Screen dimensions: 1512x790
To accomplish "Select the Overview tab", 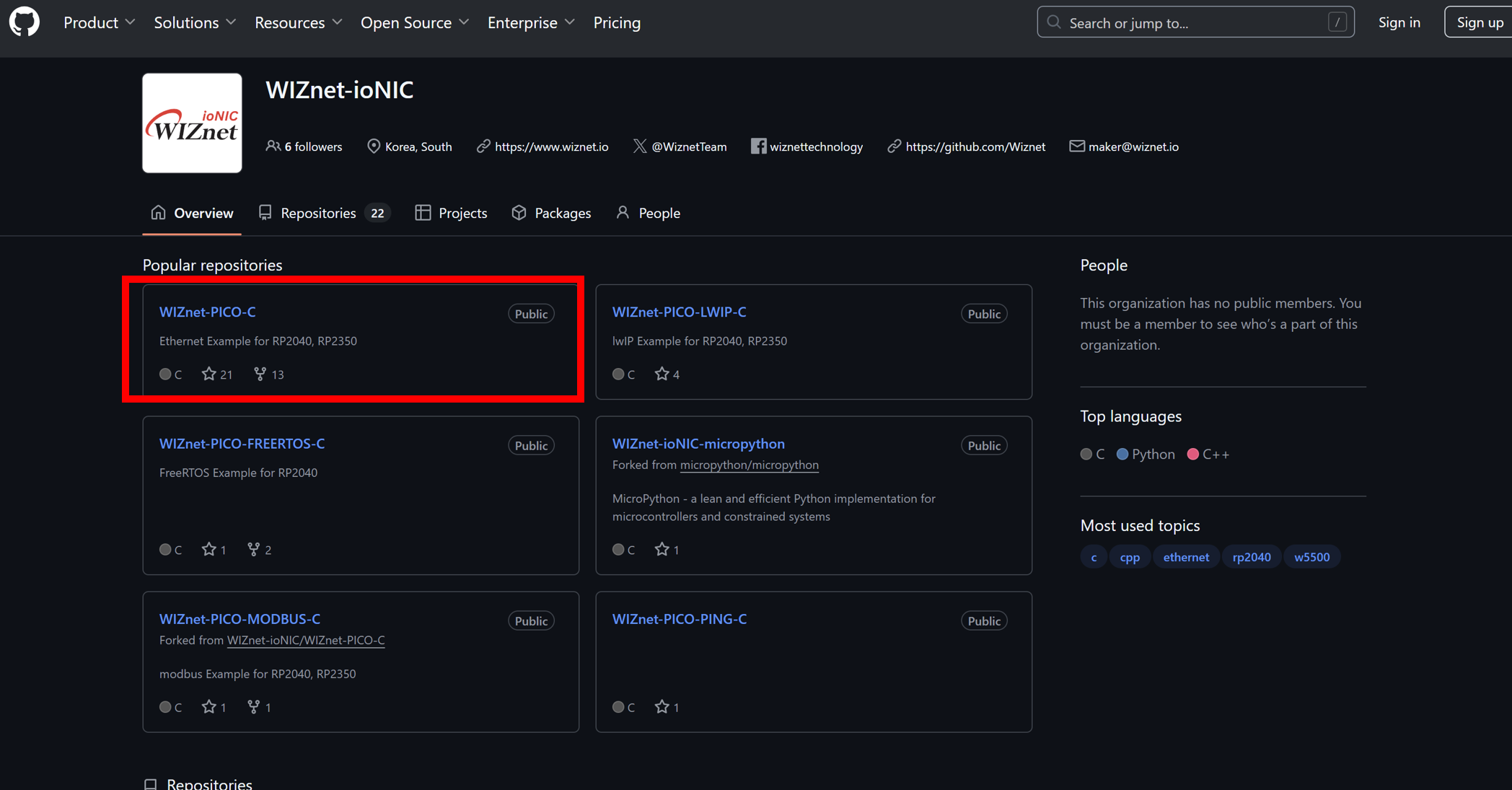I will [192, 213].
